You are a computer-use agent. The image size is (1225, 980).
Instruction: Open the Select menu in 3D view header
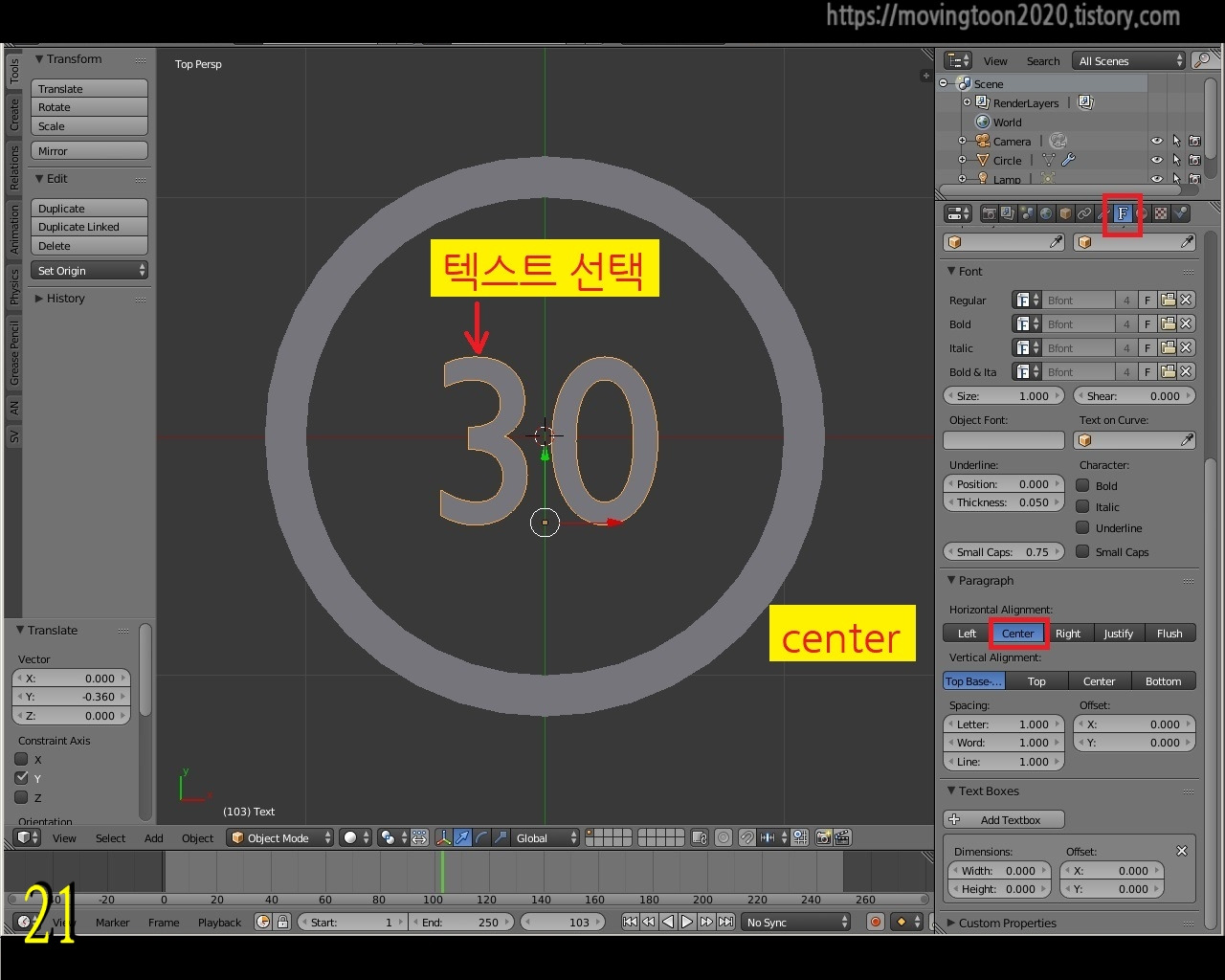point(110,837)
